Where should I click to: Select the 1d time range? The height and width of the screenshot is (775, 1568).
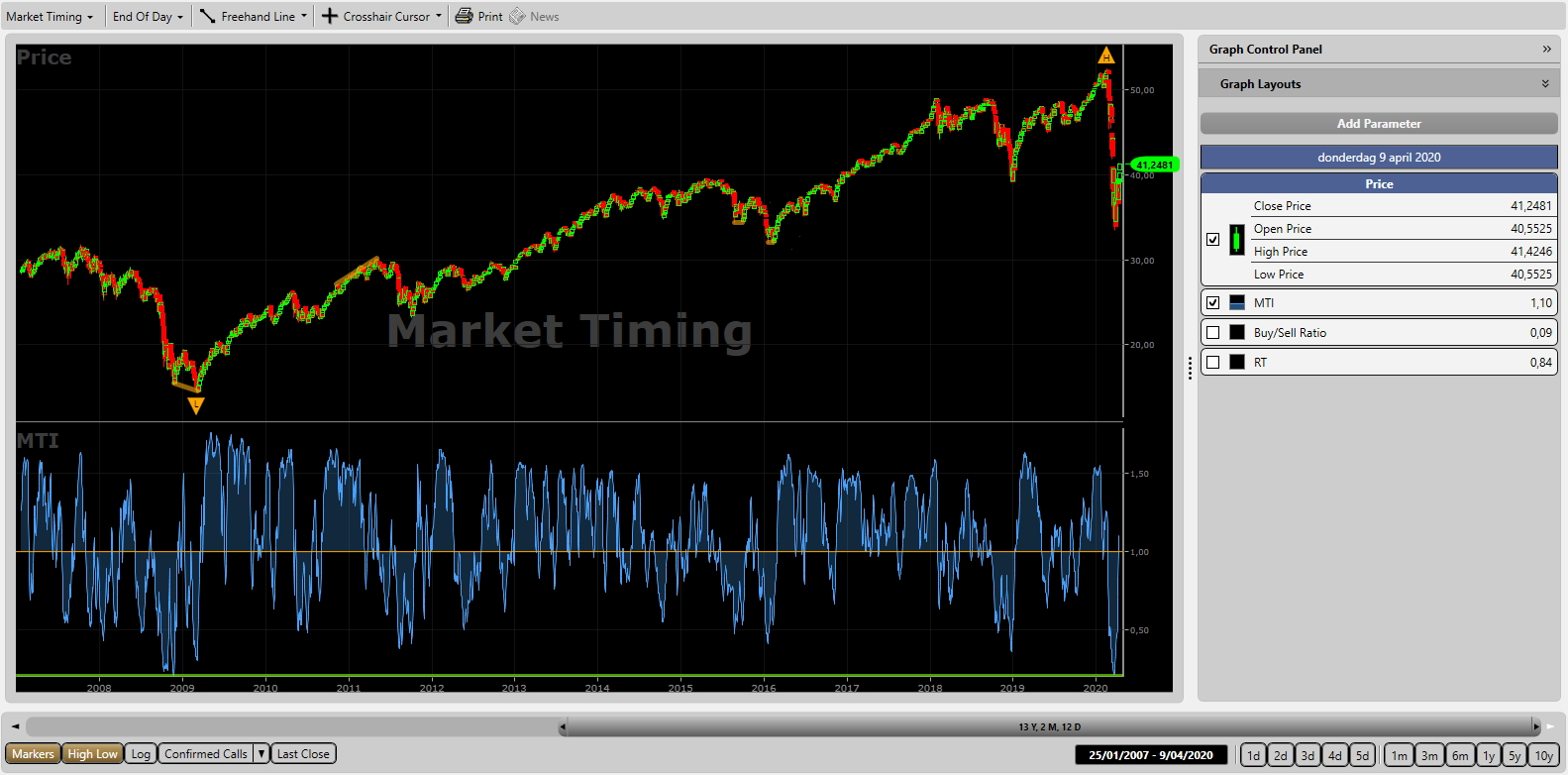(x=1253, y=755)
